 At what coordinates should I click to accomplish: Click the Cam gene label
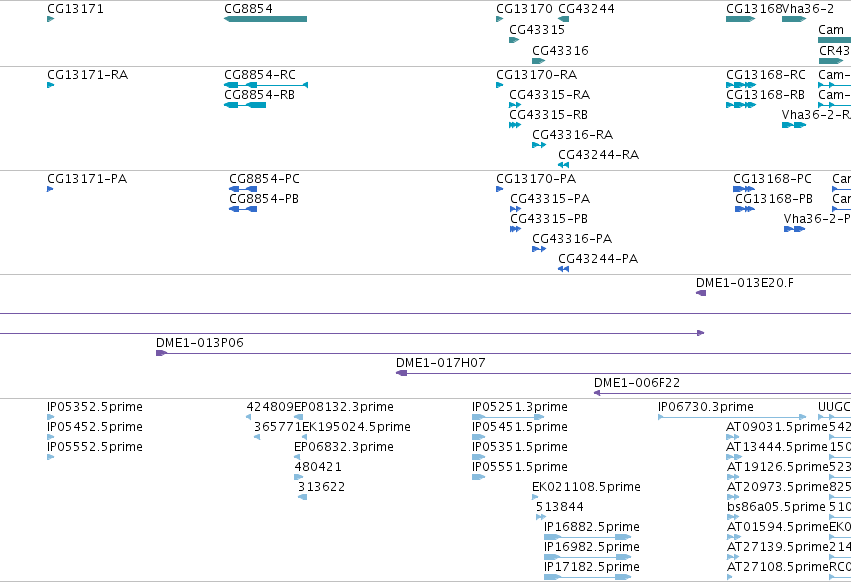(x=831, y=30)
